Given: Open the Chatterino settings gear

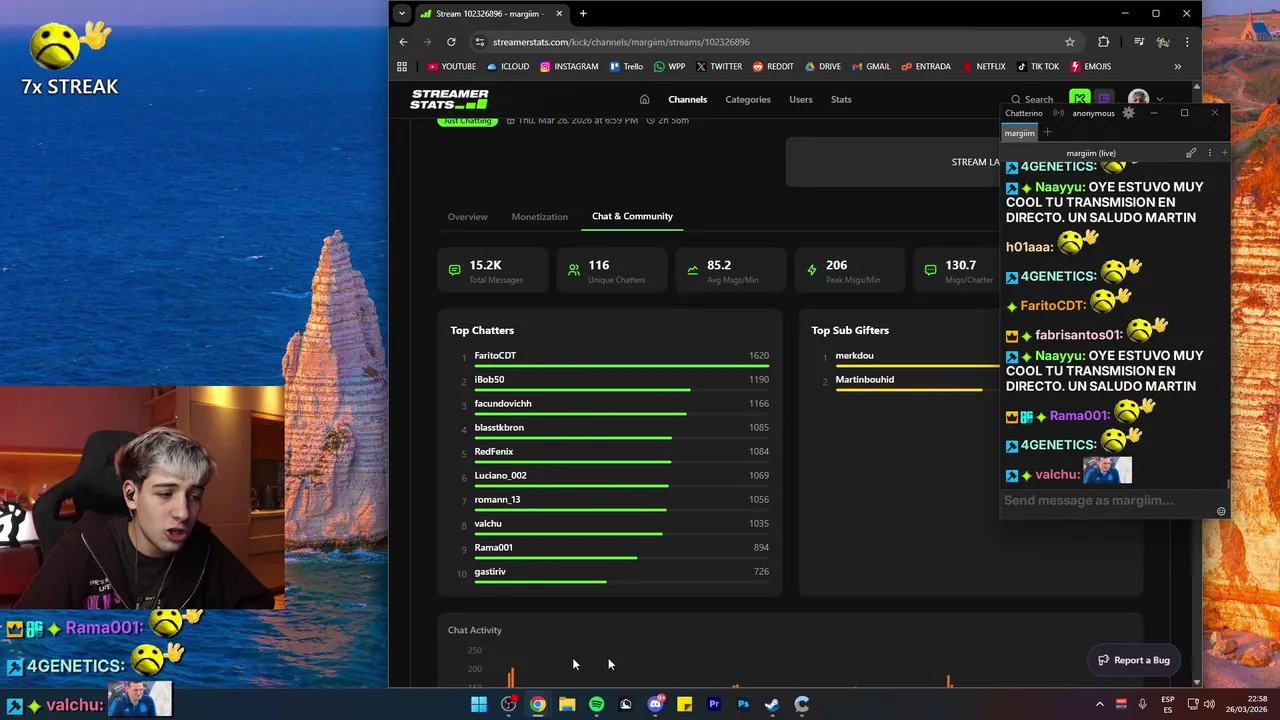Looking at the screenshot, I should tap(1129, 113).
